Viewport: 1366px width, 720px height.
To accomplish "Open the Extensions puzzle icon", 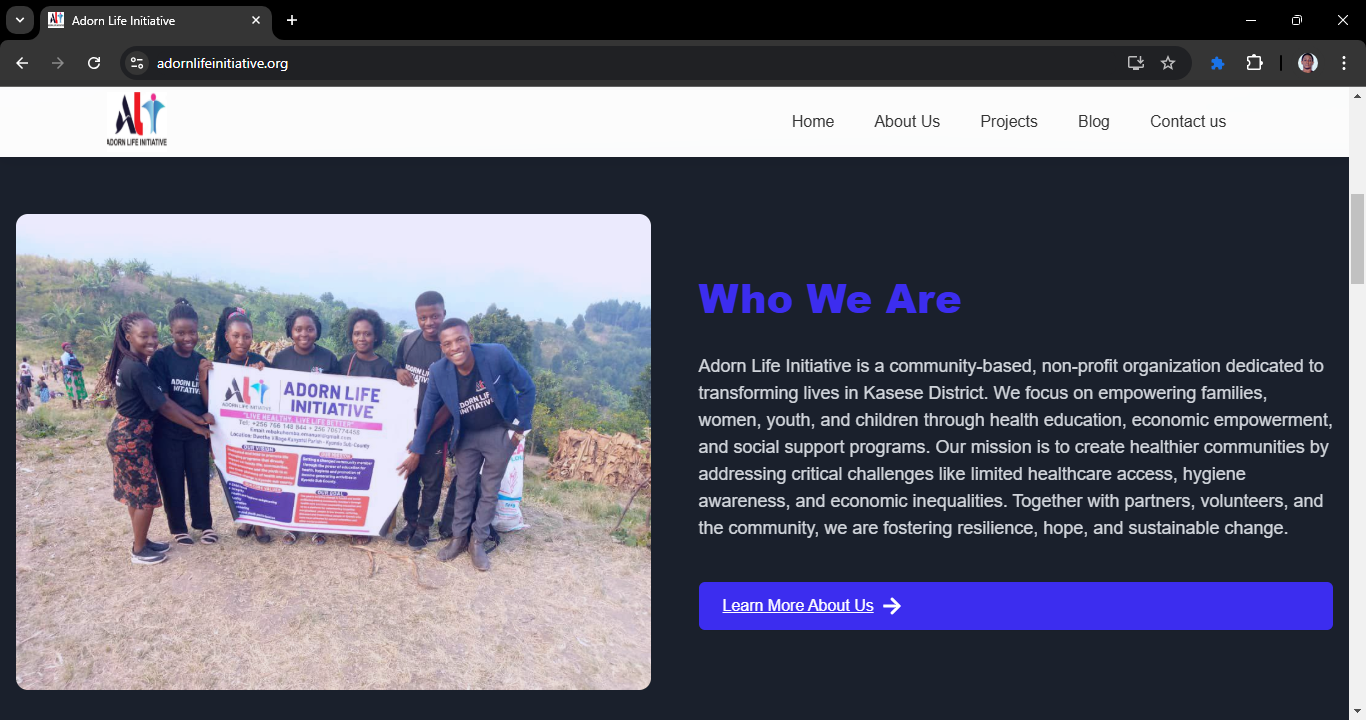I will point(1254,63).
